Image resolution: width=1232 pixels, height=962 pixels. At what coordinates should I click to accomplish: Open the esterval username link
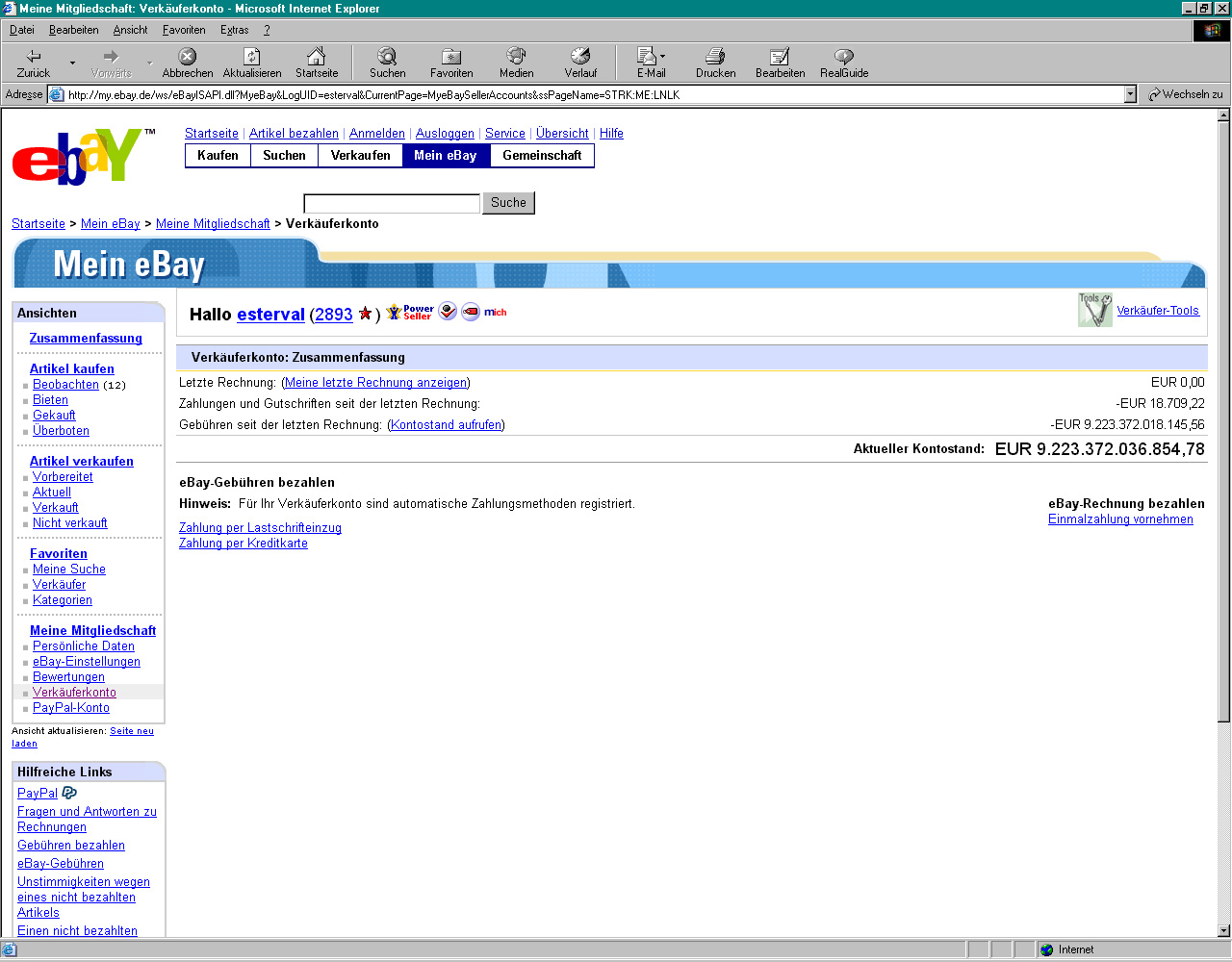tap(270, 315)
